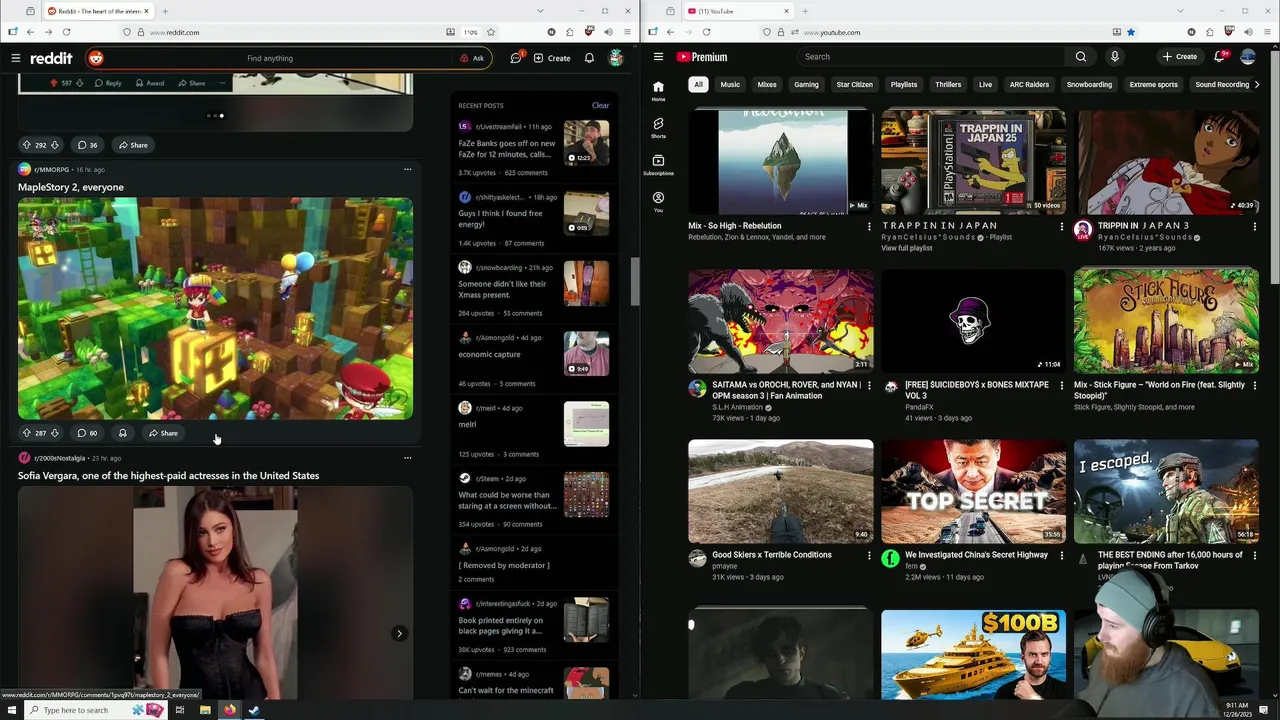Select the Music filter chip
1280x720 pixels.
(730, 85)
